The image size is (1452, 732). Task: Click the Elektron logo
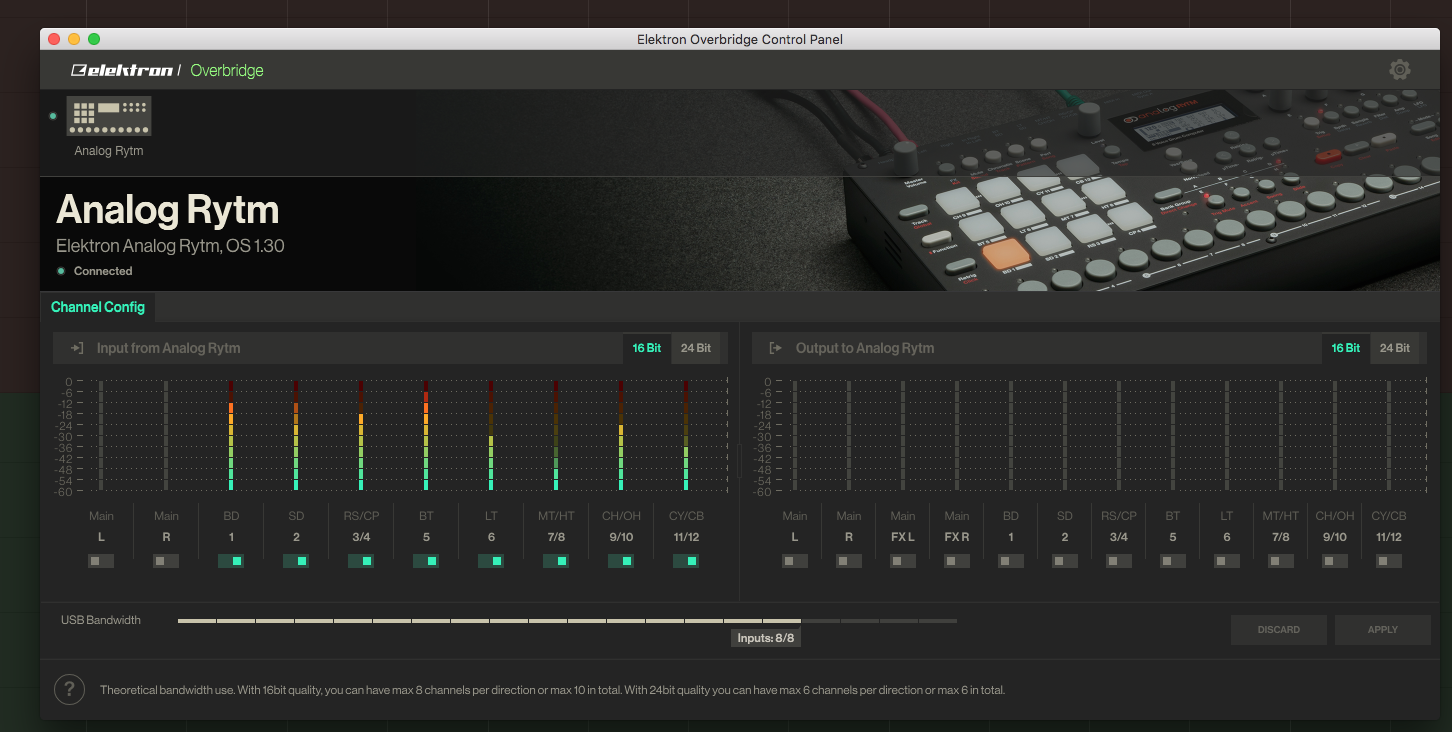[x=121, y=70]
